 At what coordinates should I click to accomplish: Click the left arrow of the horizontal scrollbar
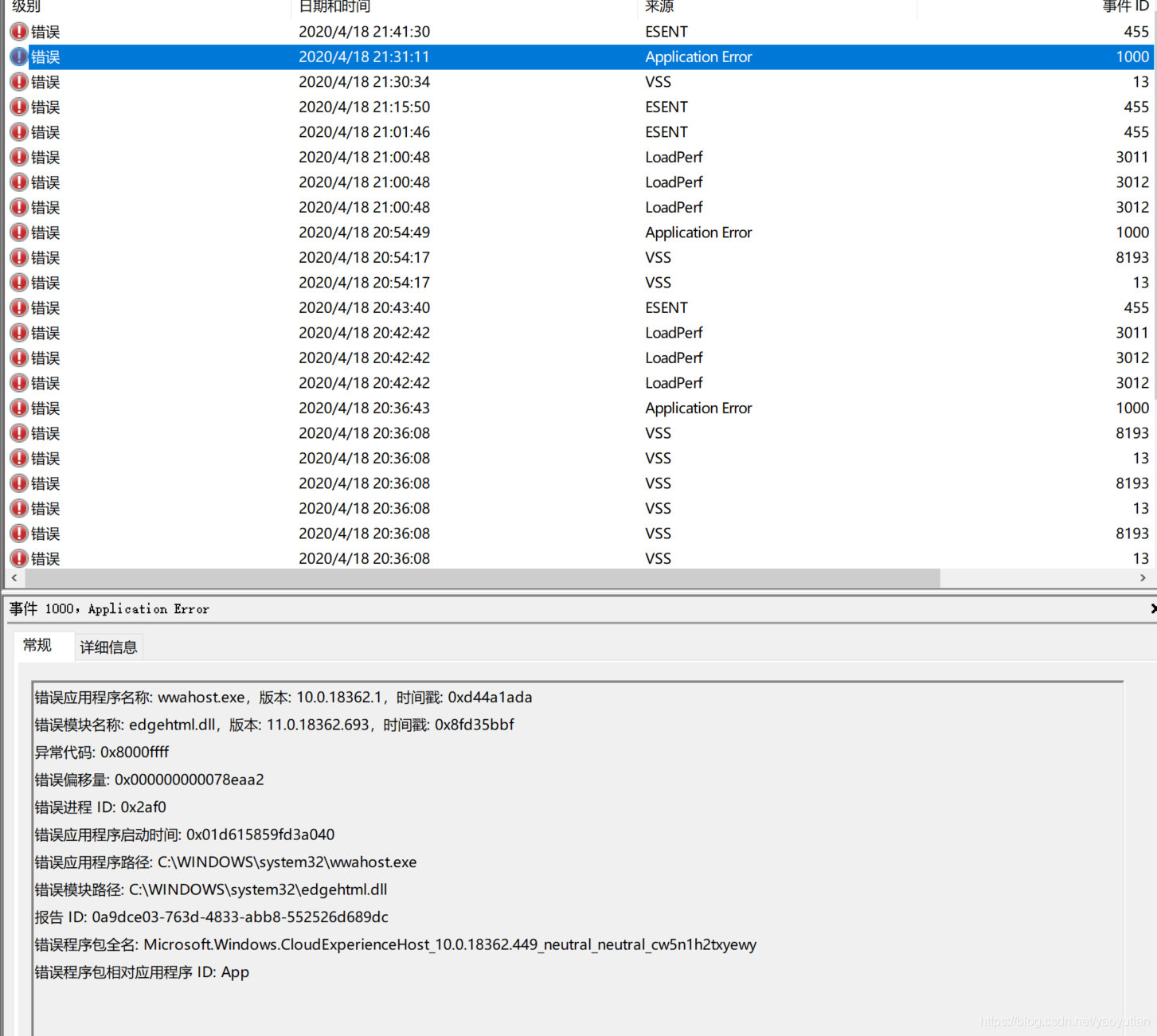(x=14, y=577)
